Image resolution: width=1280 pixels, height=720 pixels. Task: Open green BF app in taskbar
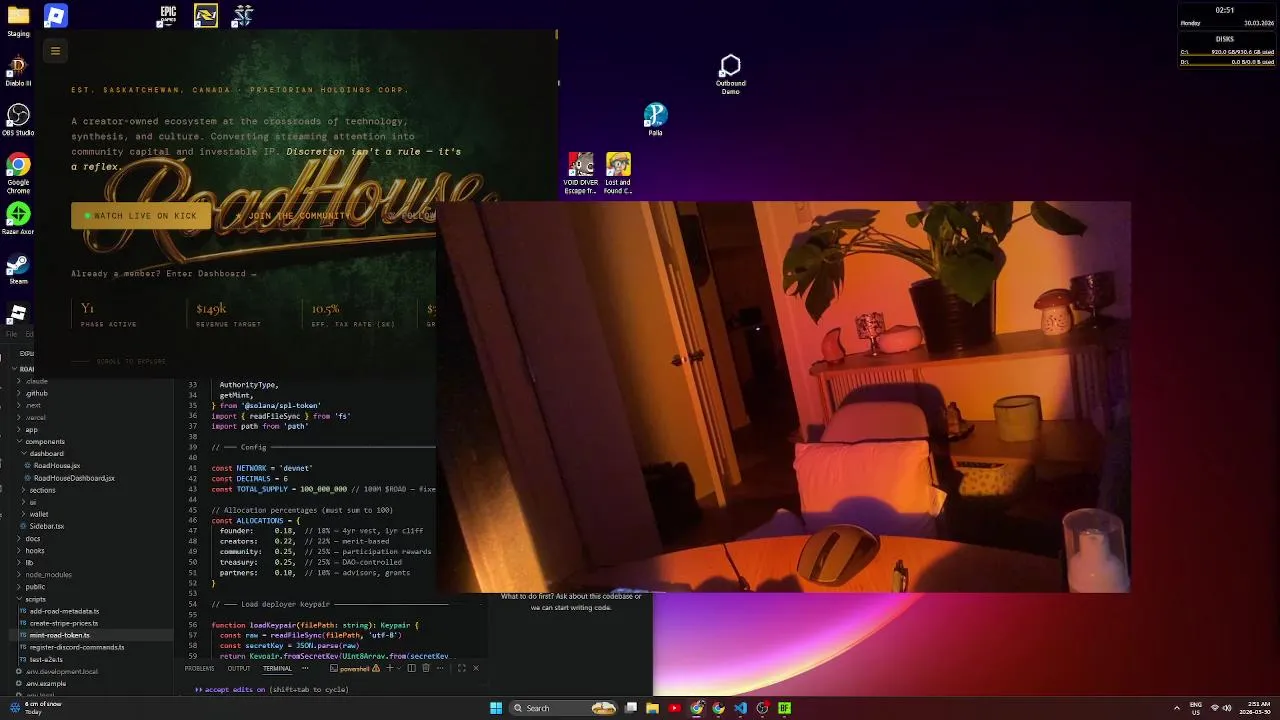pyautogui.click(x=784, y=708)
